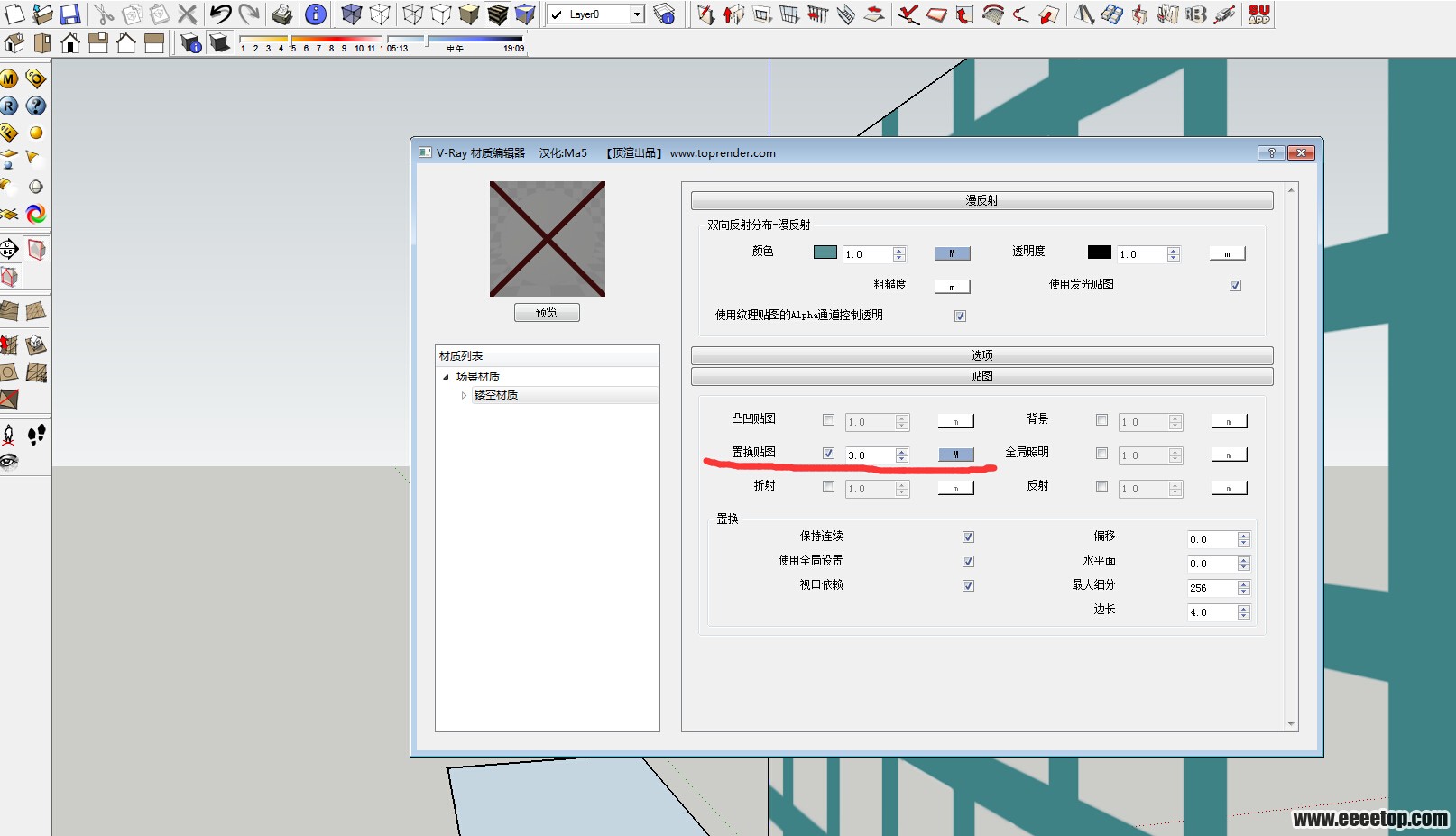Enable the 反射 map checkbox

(1101, 486)
